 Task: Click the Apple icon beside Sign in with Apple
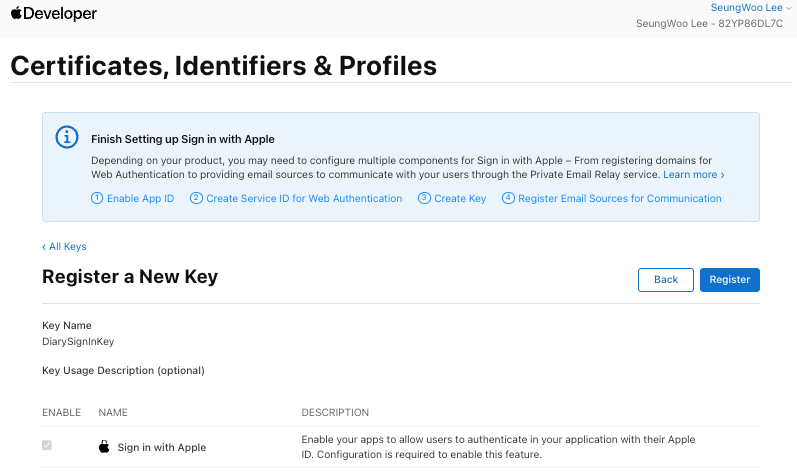coord(104,447)
